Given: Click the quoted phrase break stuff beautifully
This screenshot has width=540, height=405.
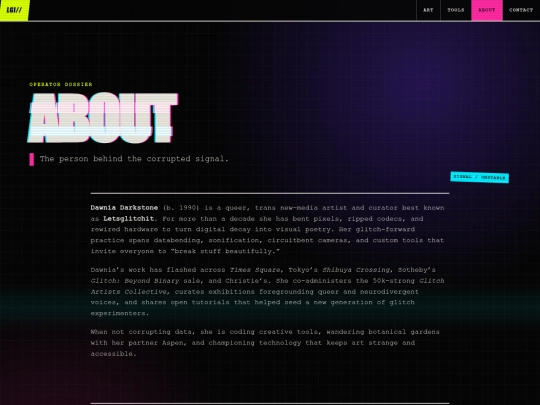Looking at the screenshot, I should [225, 251].
